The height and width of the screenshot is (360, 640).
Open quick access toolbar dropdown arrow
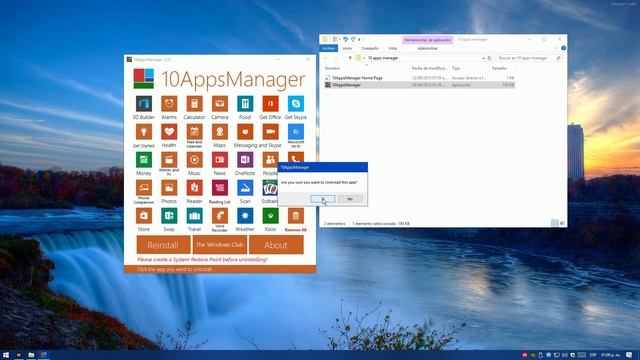click(359, 39)
